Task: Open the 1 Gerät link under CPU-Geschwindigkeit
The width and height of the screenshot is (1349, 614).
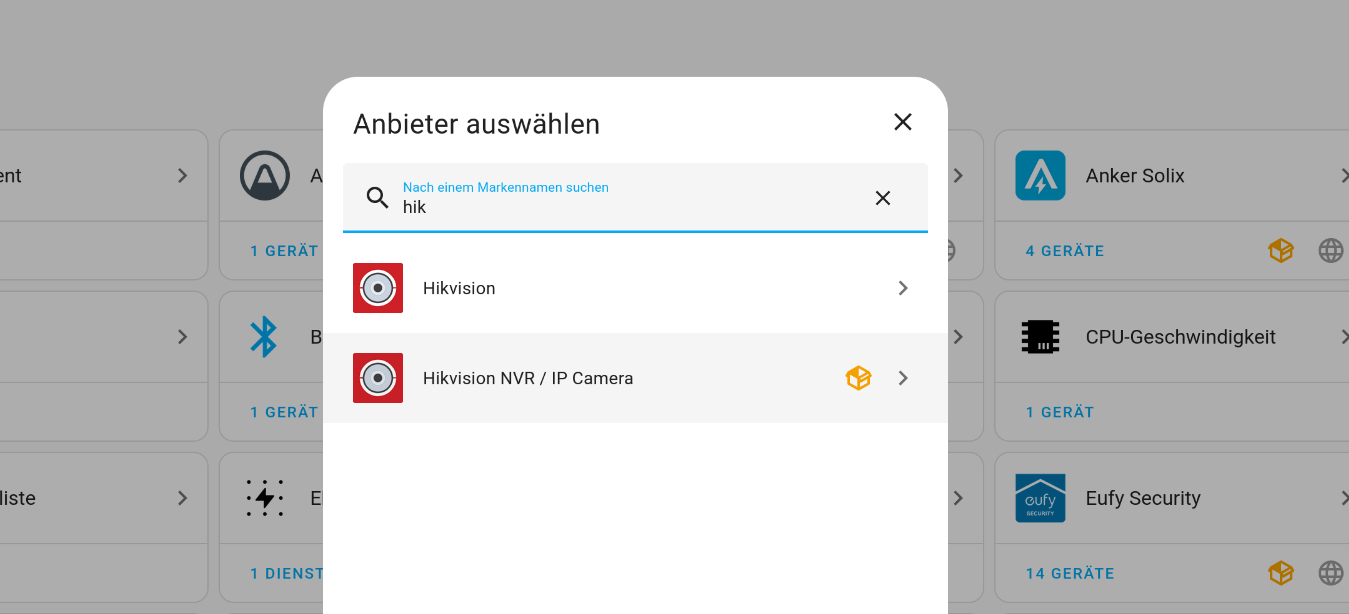Action: pos(1060,412)
